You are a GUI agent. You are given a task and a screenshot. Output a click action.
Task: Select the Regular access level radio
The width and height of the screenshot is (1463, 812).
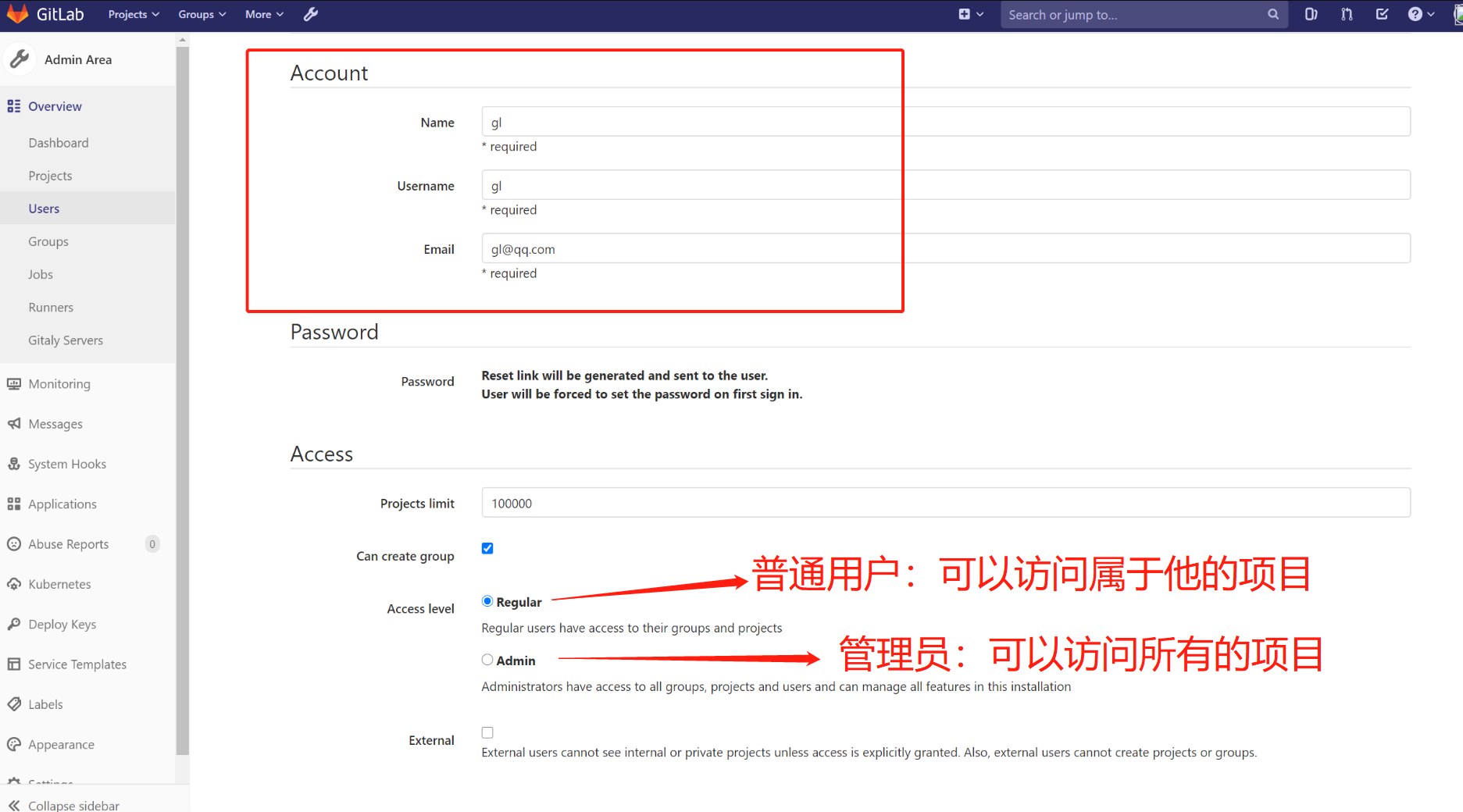[487, 601]
